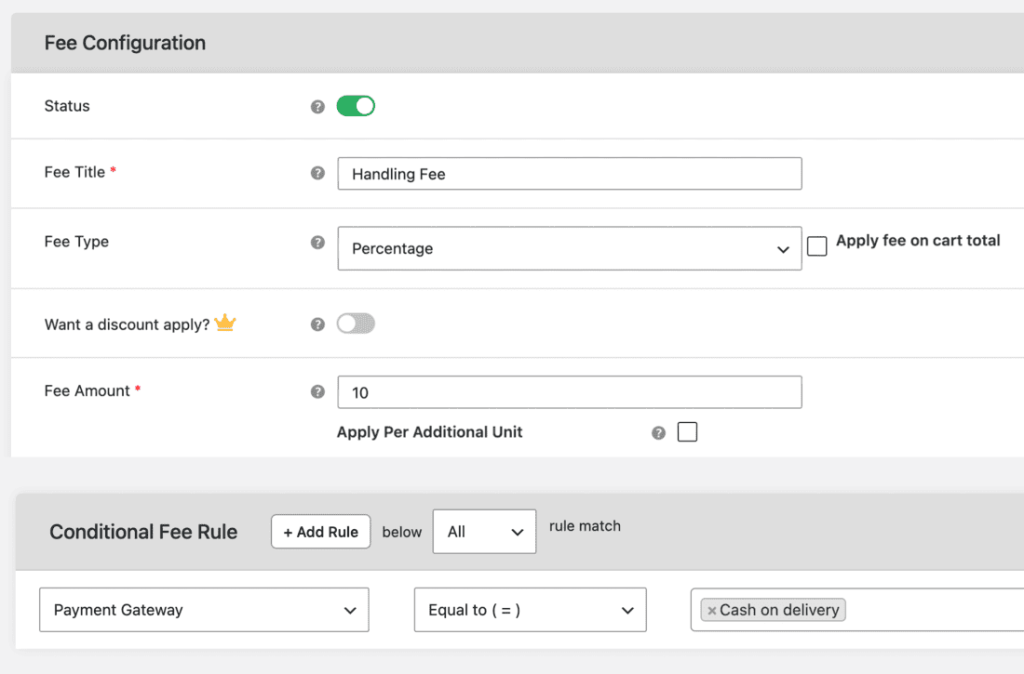Click help icon for Apply Per Additional Unit
This screenshot has width=1024, height=674.
(x=658, y=433)
